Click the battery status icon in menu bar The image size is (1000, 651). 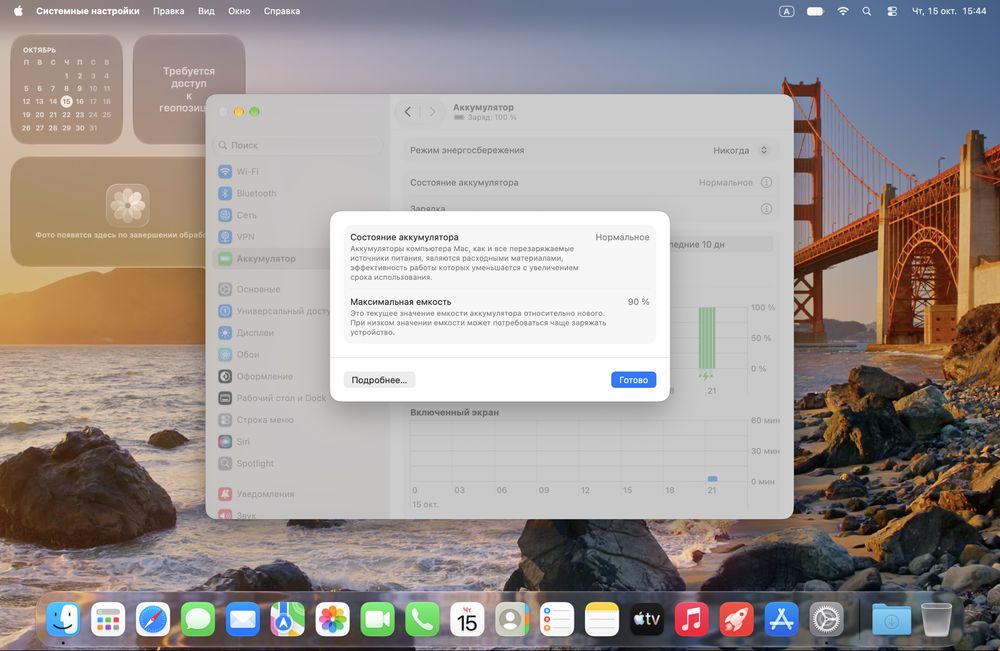click(x=815, y=11)
